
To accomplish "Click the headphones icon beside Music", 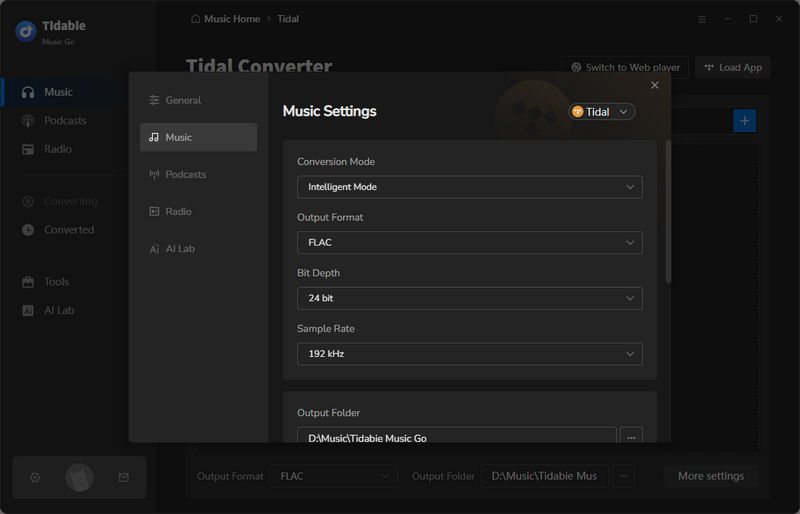I will (x=28, y=92).
